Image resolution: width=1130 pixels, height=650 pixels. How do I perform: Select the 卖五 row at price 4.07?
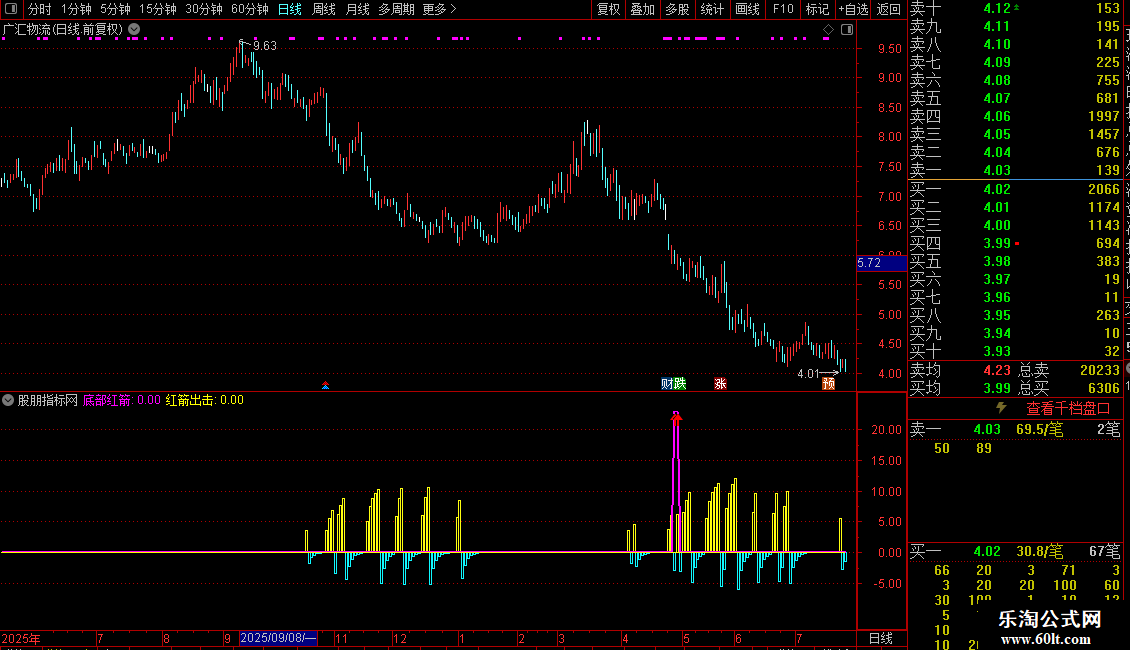[x=1015, y=98]
